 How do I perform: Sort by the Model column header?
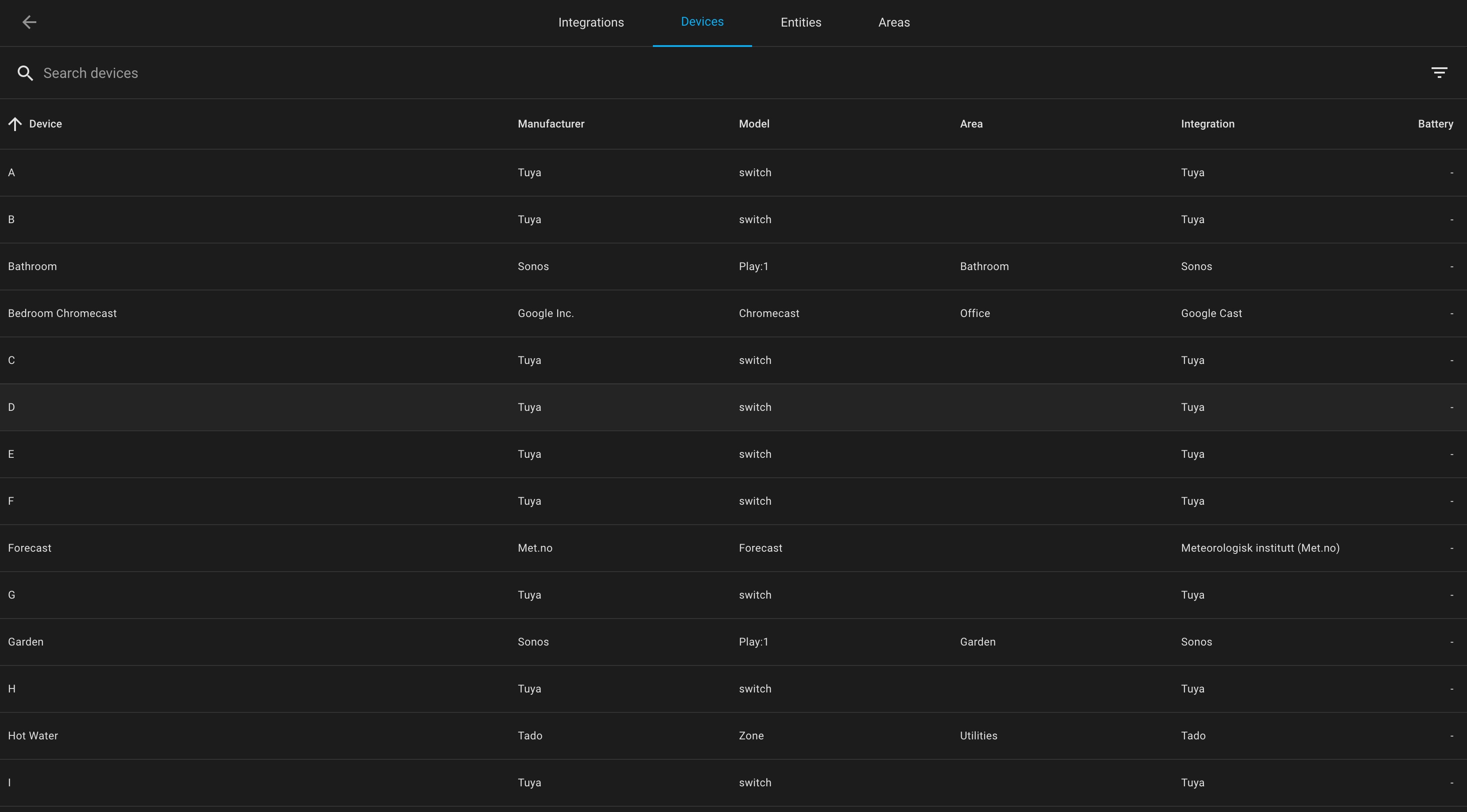point(754,124)
